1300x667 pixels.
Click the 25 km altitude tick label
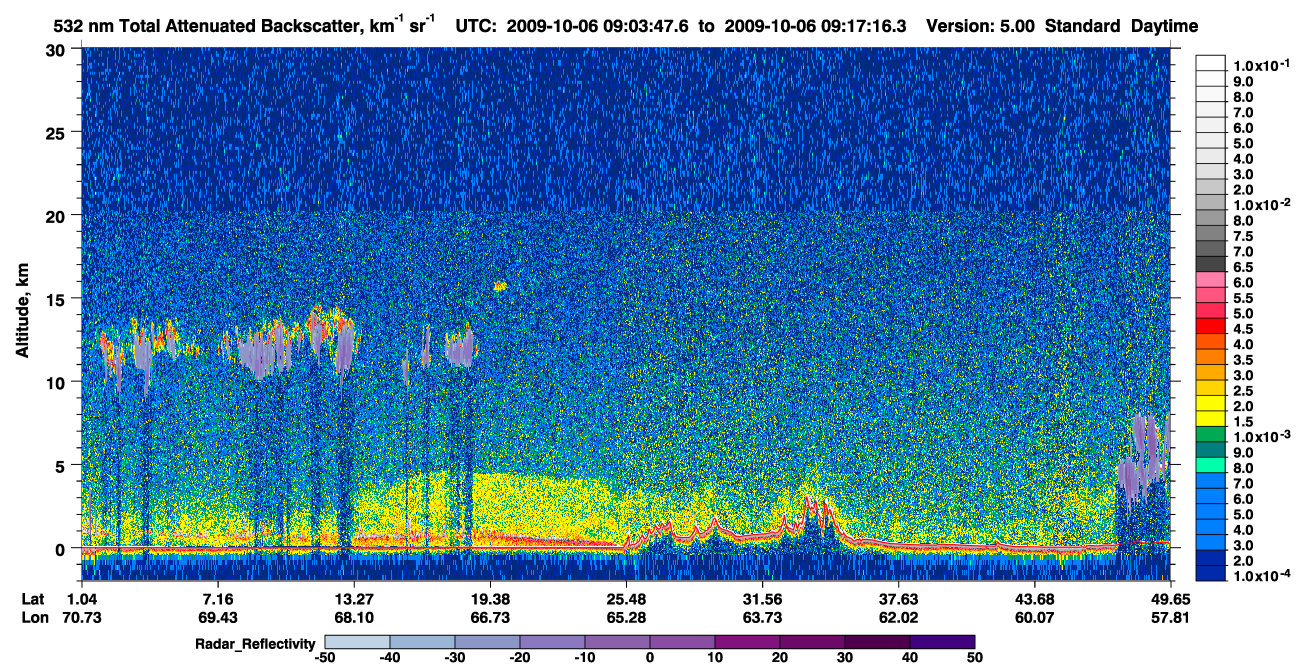click(57, 132)
